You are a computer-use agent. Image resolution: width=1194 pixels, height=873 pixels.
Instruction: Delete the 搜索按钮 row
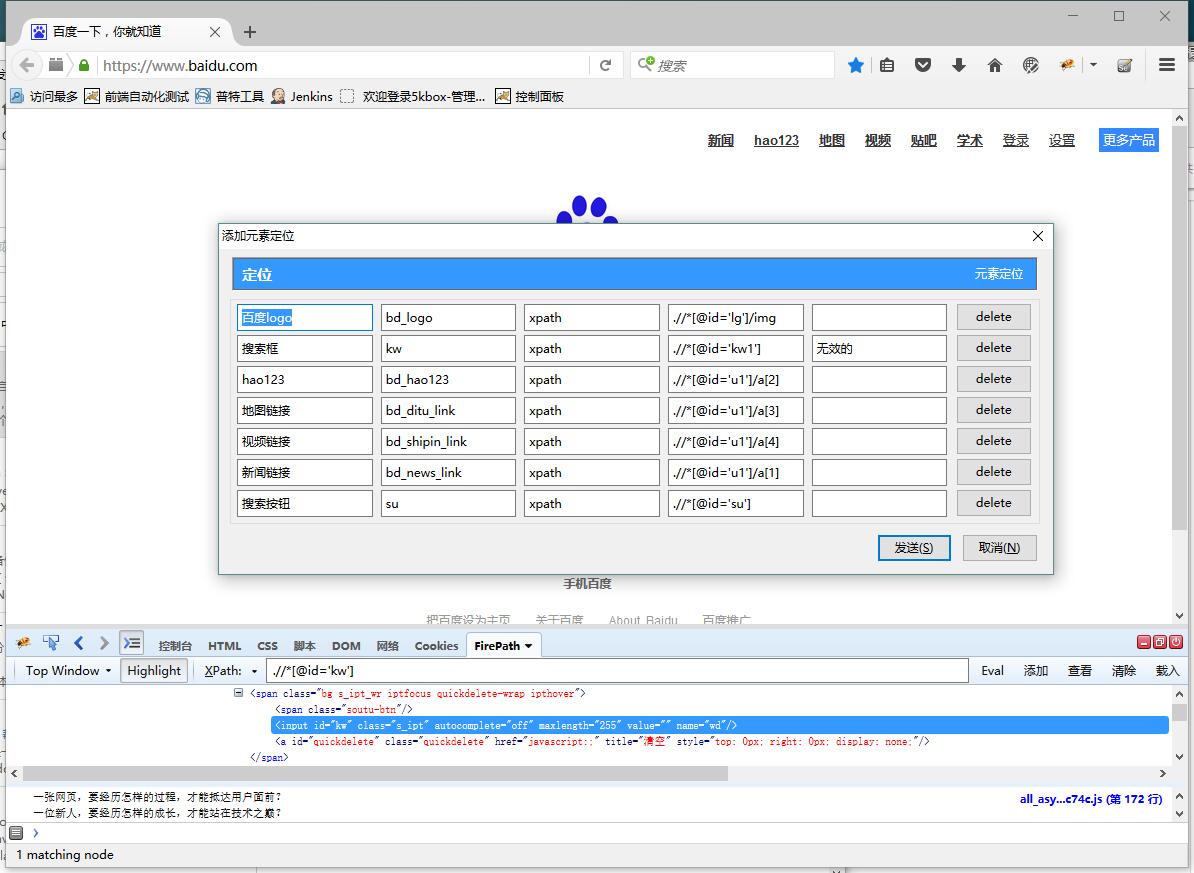994,503
